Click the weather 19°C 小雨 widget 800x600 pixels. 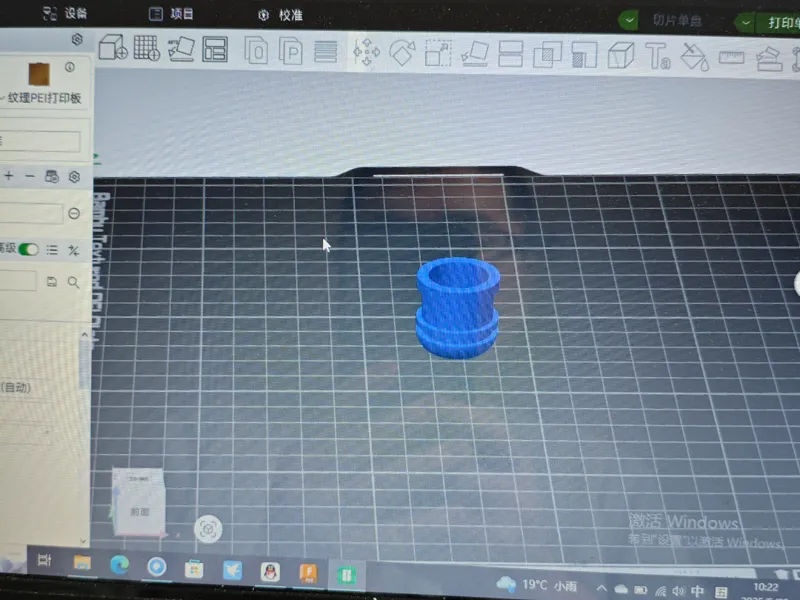(x=537, y=585)
